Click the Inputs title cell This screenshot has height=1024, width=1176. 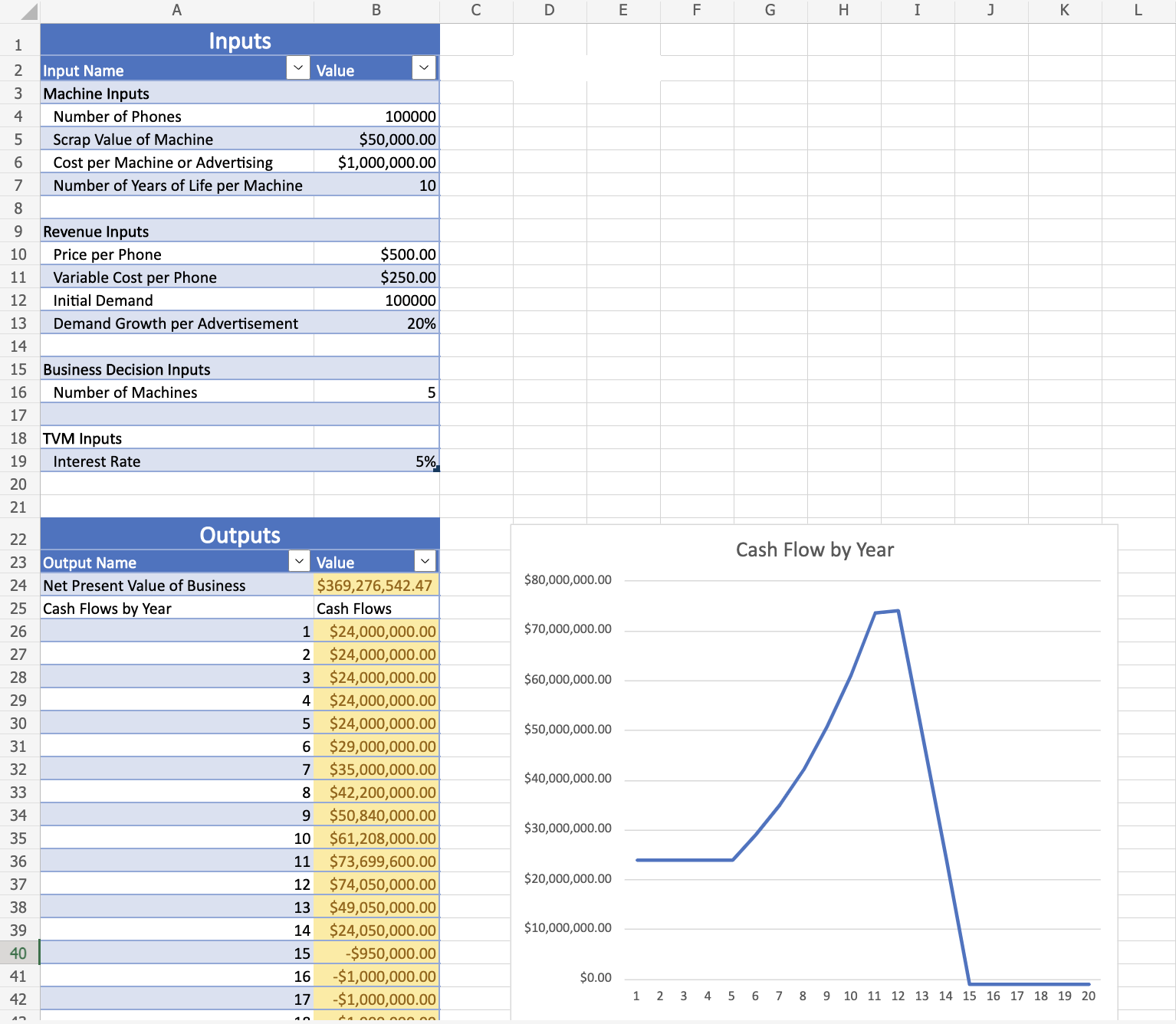pyautogui.click(x=240, y=41)
